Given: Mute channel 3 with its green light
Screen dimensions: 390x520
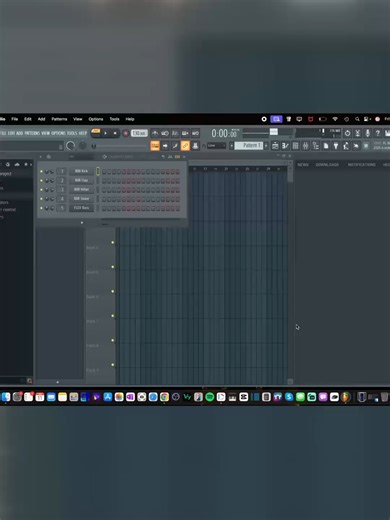Looking at the screenshot, I should pos(41,190).
